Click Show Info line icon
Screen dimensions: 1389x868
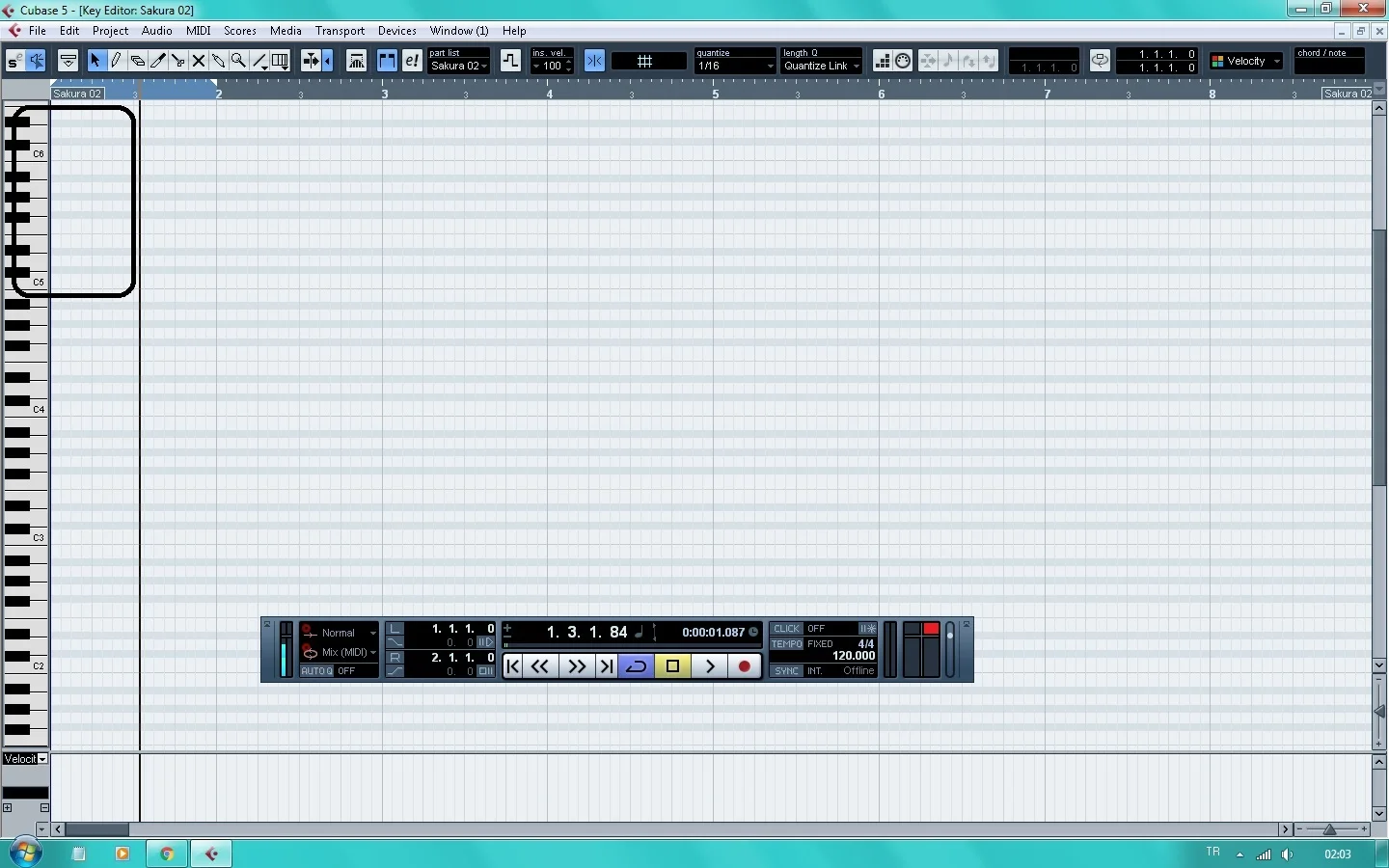tap(68, 61)
